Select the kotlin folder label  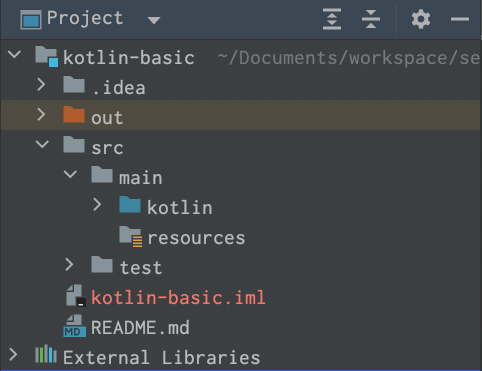(180, 207)
